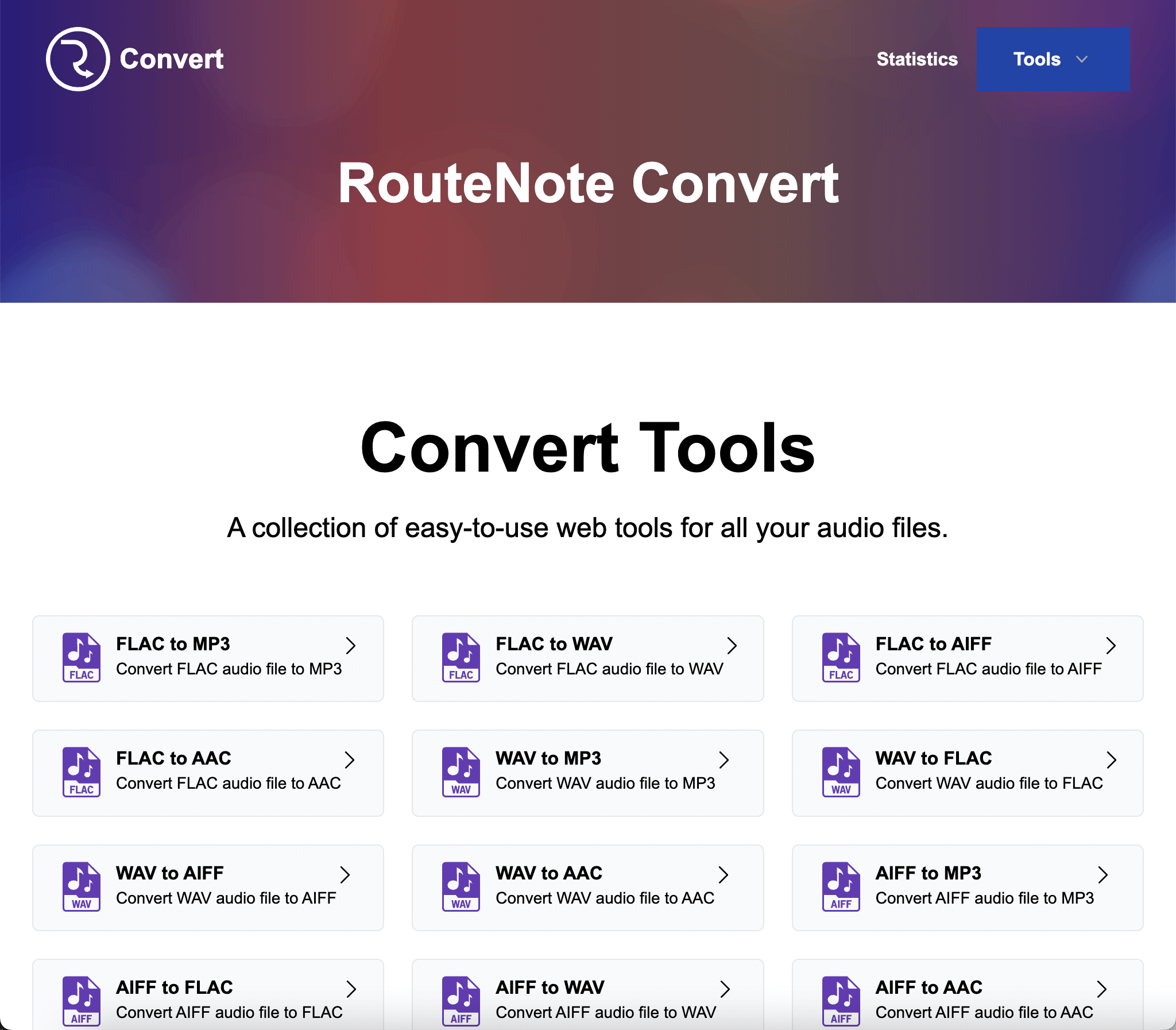The image size is (1176, 1030).
Task: Click WAV file icon in WAV to AIFF card
Action: coord(81,886)
